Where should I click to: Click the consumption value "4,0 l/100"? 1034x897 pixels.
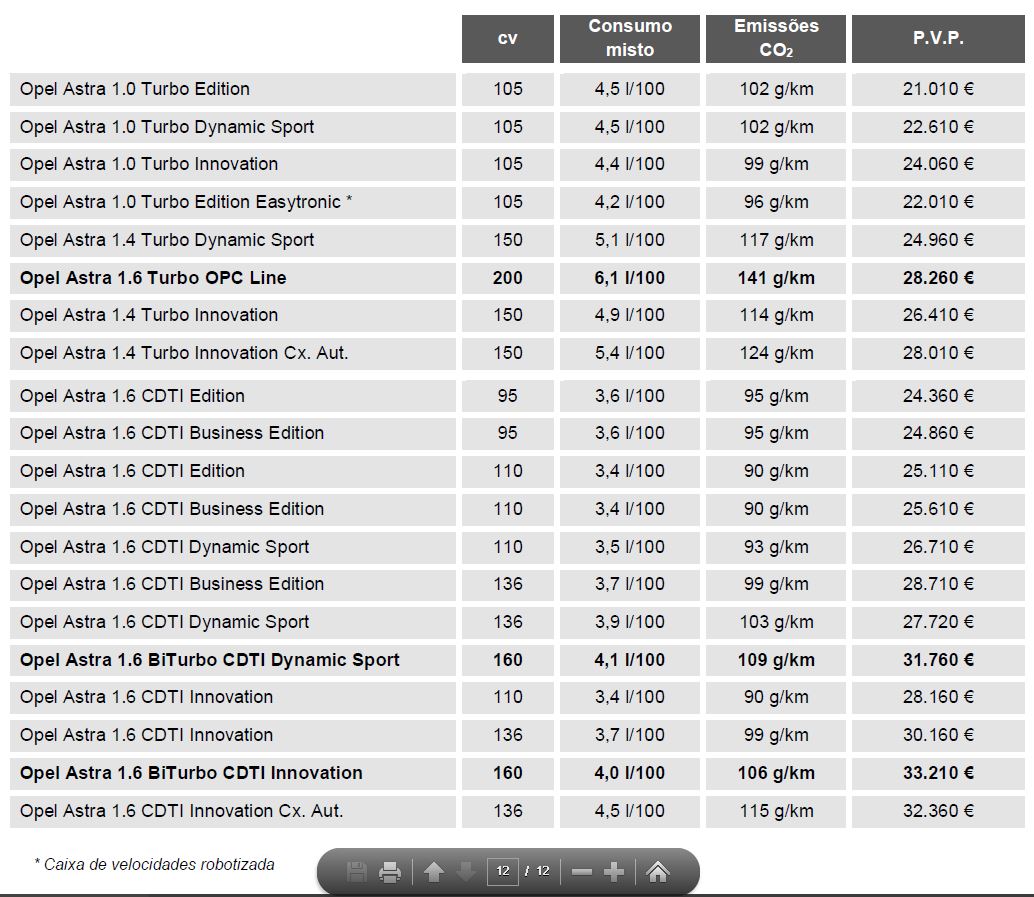tap(630, 773)
